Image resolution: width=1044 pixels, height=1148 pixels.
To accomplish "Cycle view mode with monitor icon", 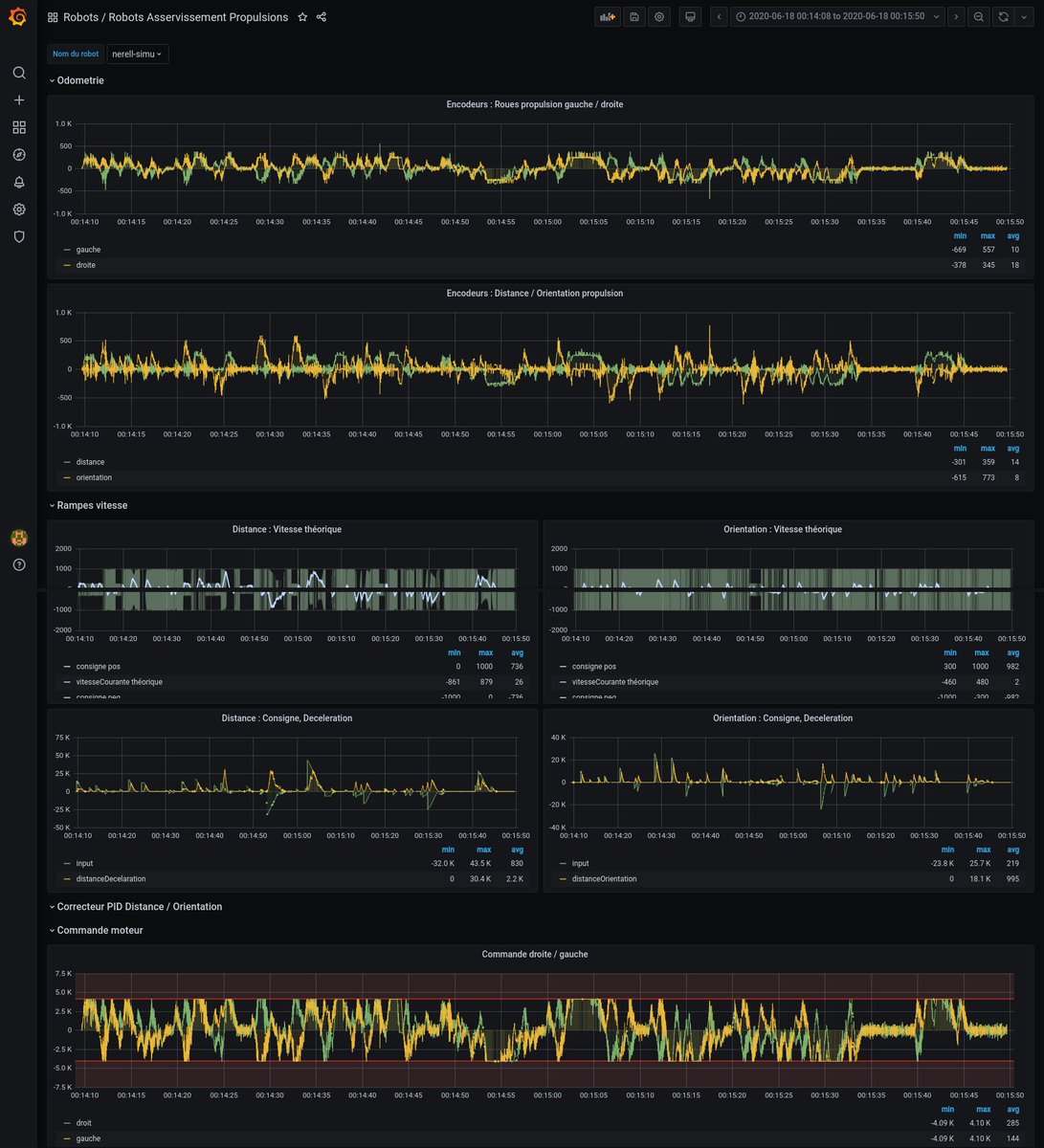I will click(x=690, y=16).
